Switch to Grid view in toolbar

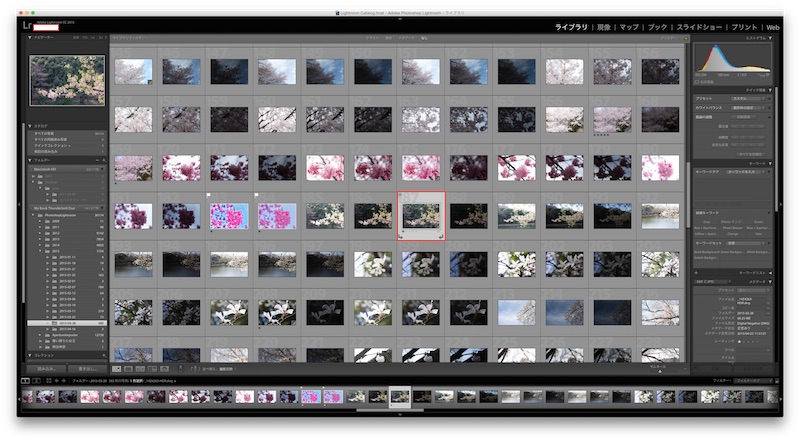[116, 369]
